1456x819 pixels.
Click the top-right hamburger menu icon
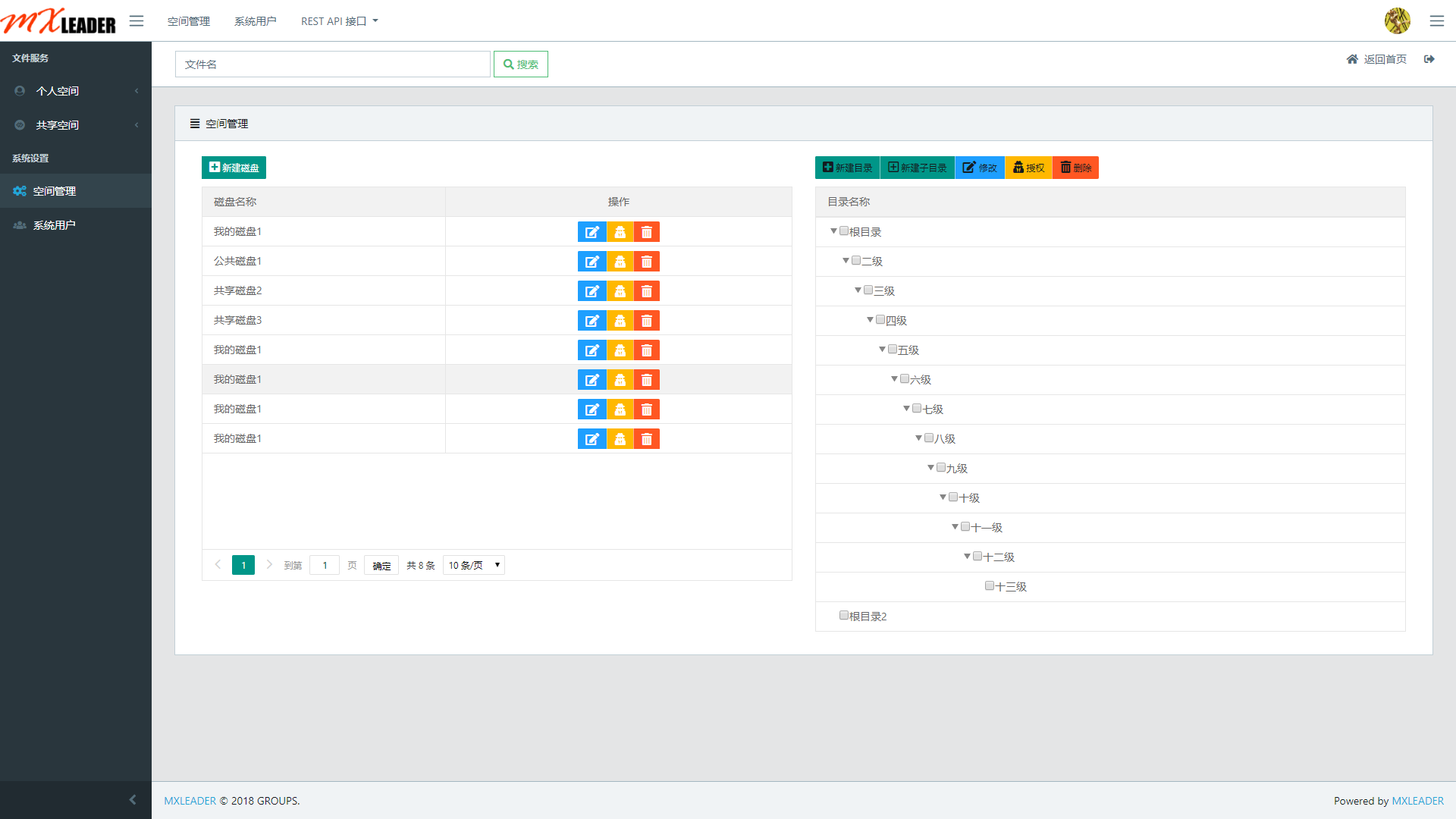coord(1437,21)
